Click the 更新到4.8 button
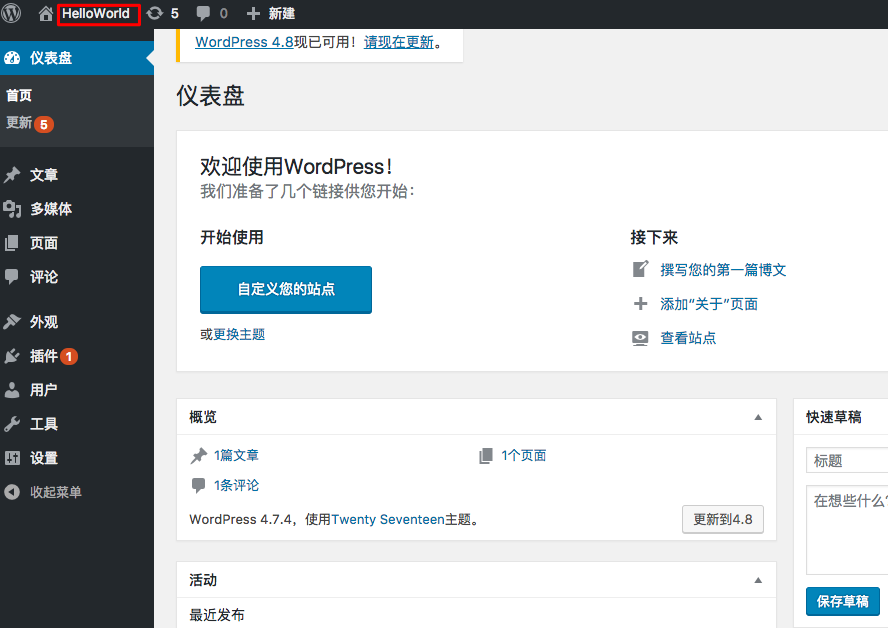This screenshot has height=628, width=888. click(723, 519)
